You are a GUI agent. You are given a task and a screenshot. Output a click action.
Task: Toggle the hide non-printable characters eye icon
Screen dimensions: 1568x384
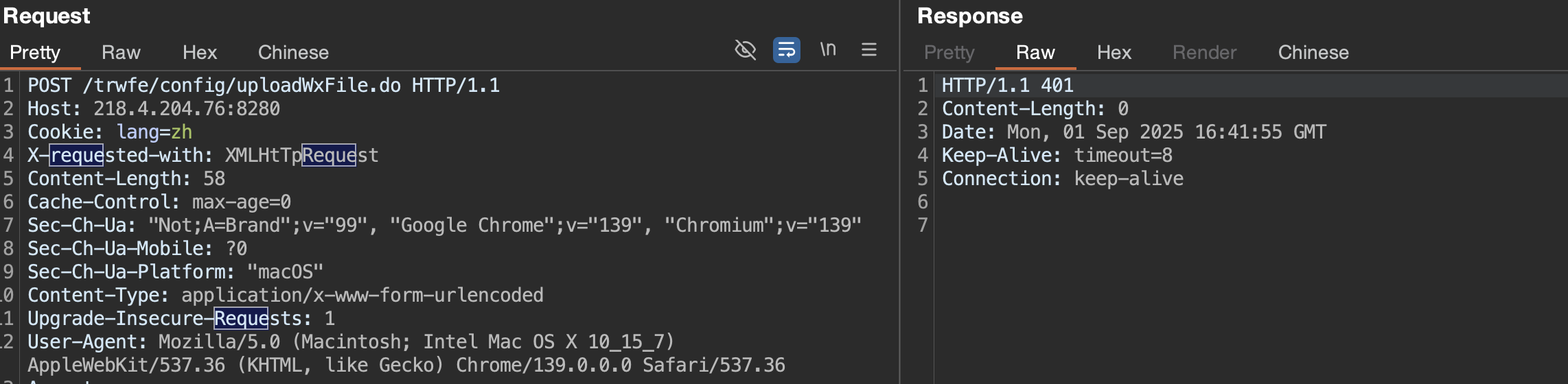point(745,50)
